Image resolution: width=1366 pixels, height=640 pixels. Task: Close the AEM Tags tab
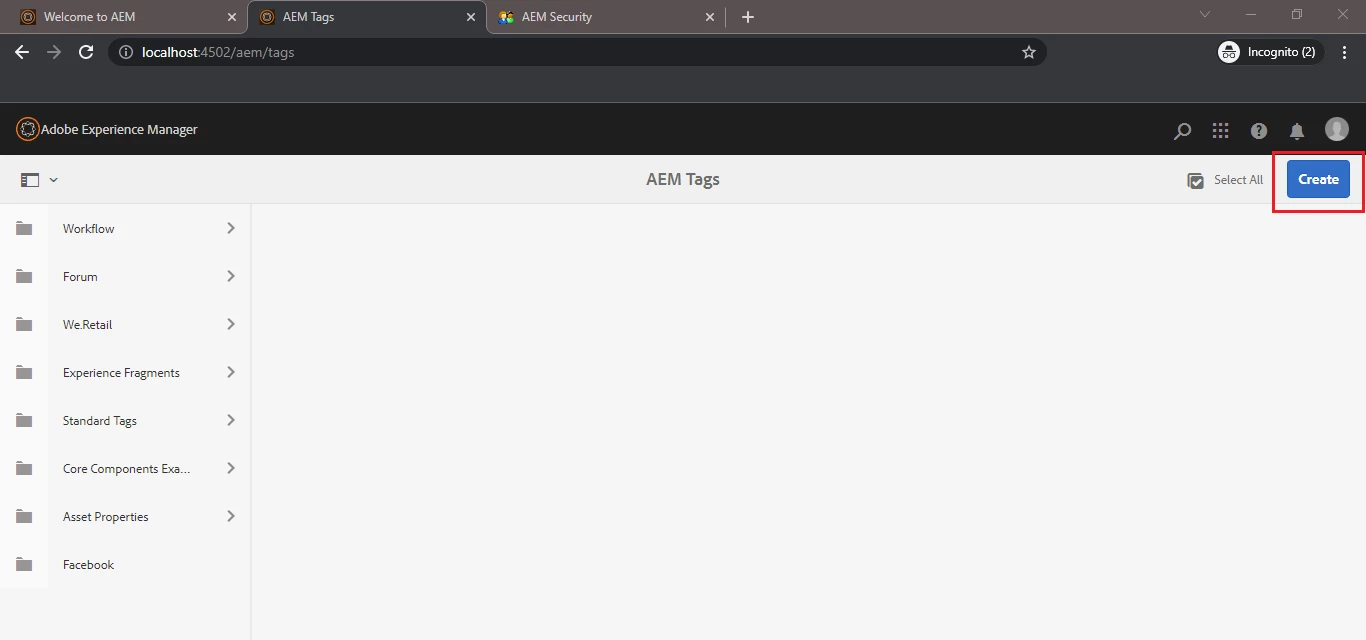(x=471, y=17)
